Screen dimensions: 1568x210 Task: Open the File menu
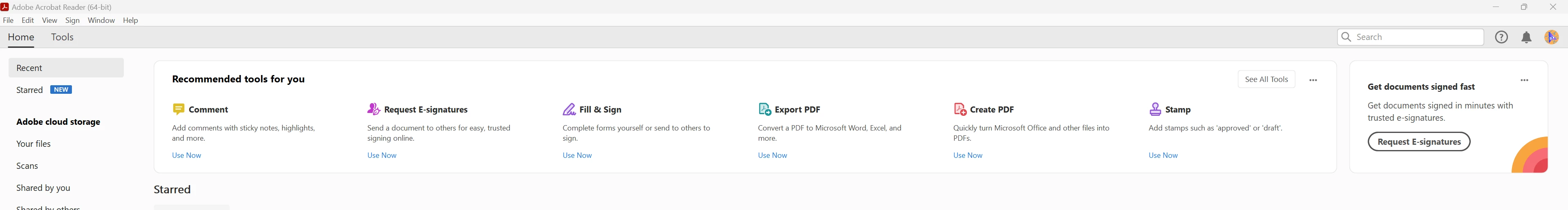[9, 20]
